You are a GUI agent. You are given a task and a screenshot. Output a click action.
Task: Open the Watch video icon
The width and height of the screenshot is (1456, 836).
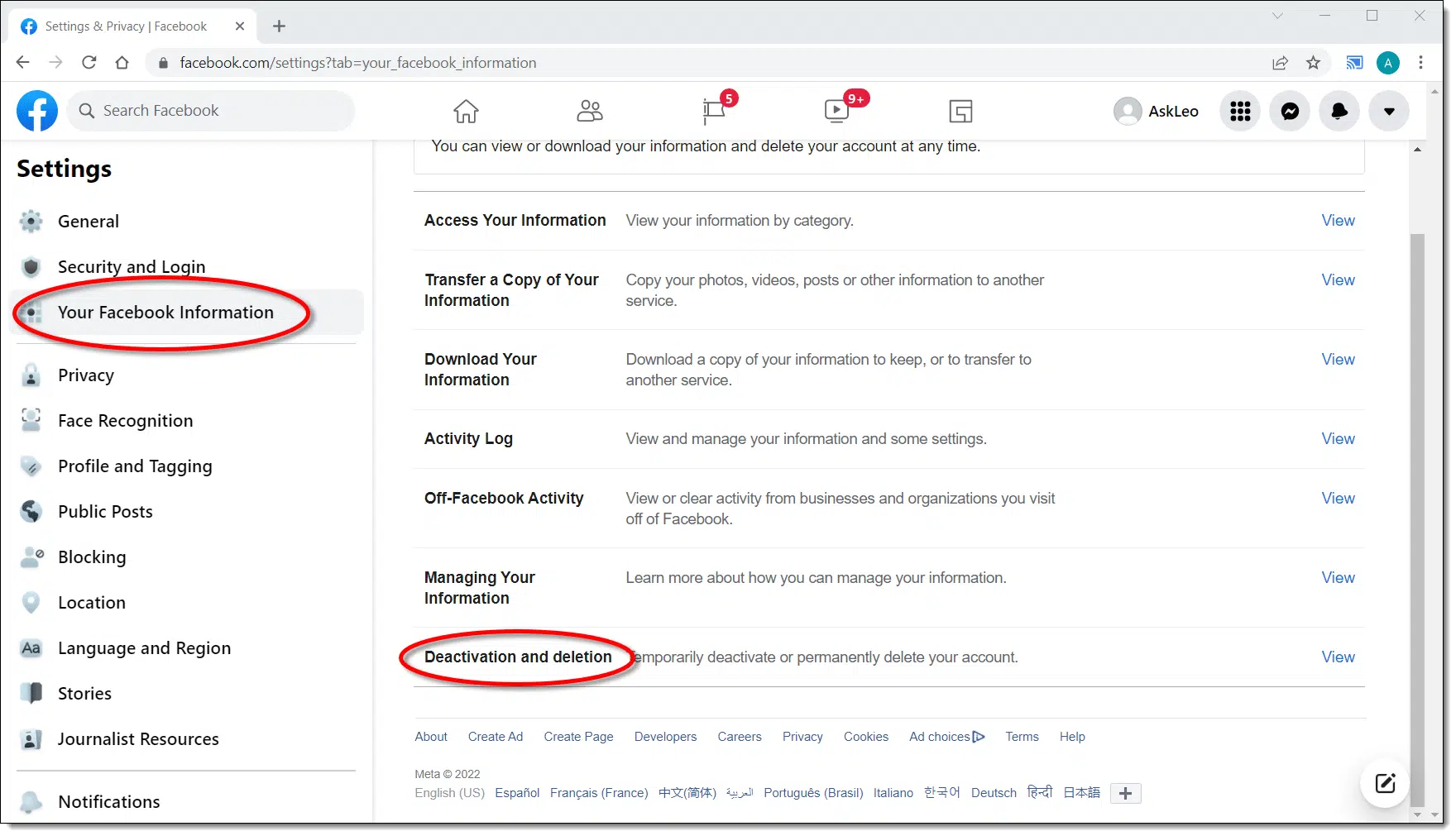coord(837,111)
